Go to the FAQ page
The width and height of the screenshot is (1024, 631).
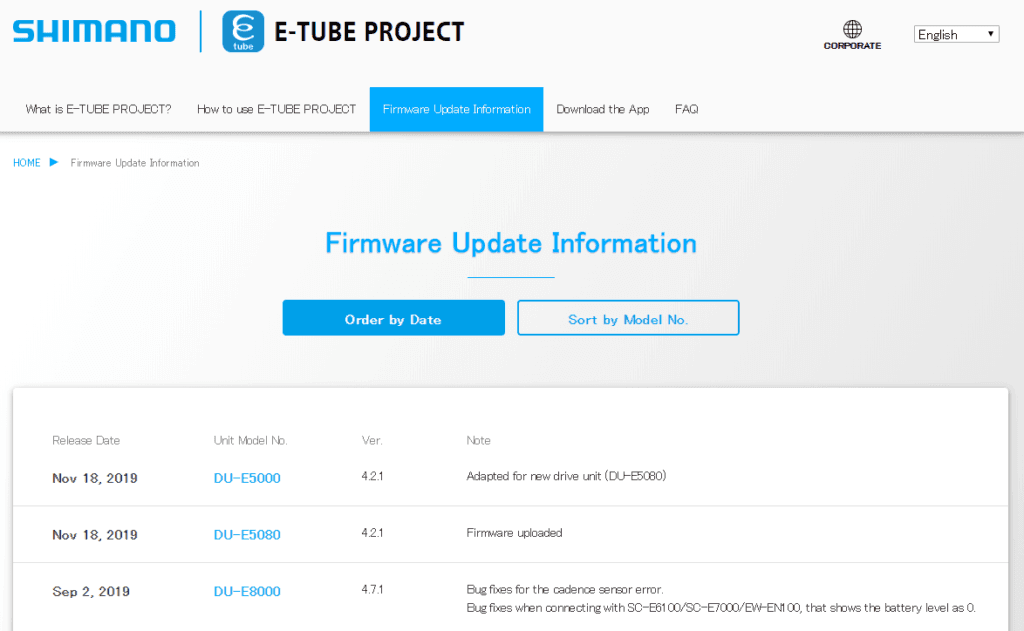(x=686, y=108)
